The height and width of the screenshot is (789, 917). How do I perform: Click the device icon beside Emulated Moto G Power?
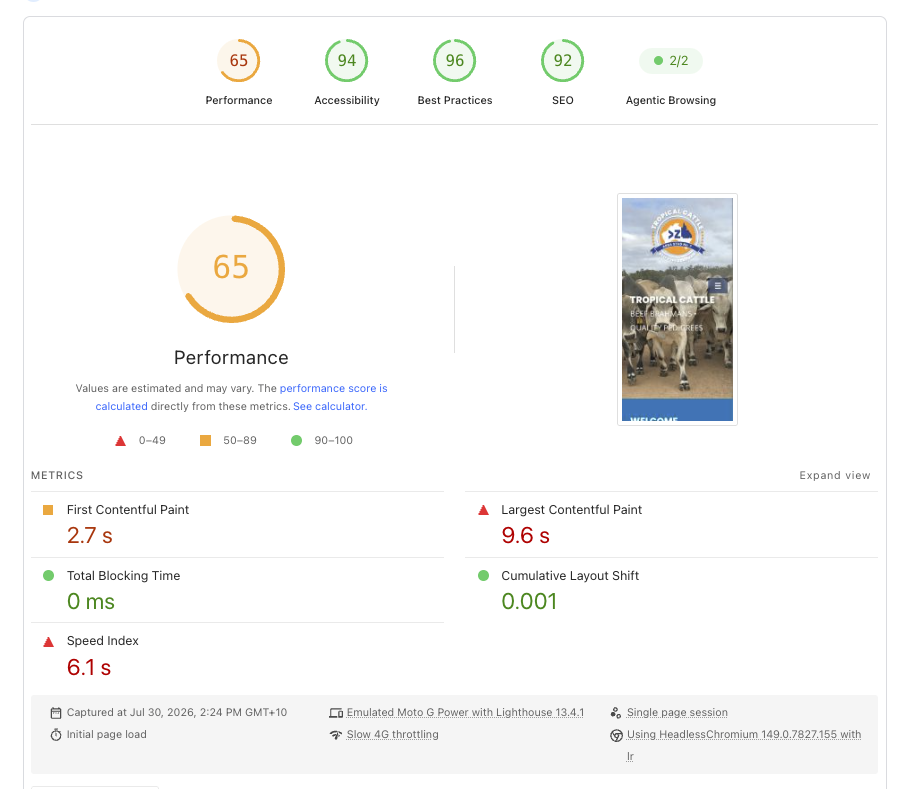point(336,713)
